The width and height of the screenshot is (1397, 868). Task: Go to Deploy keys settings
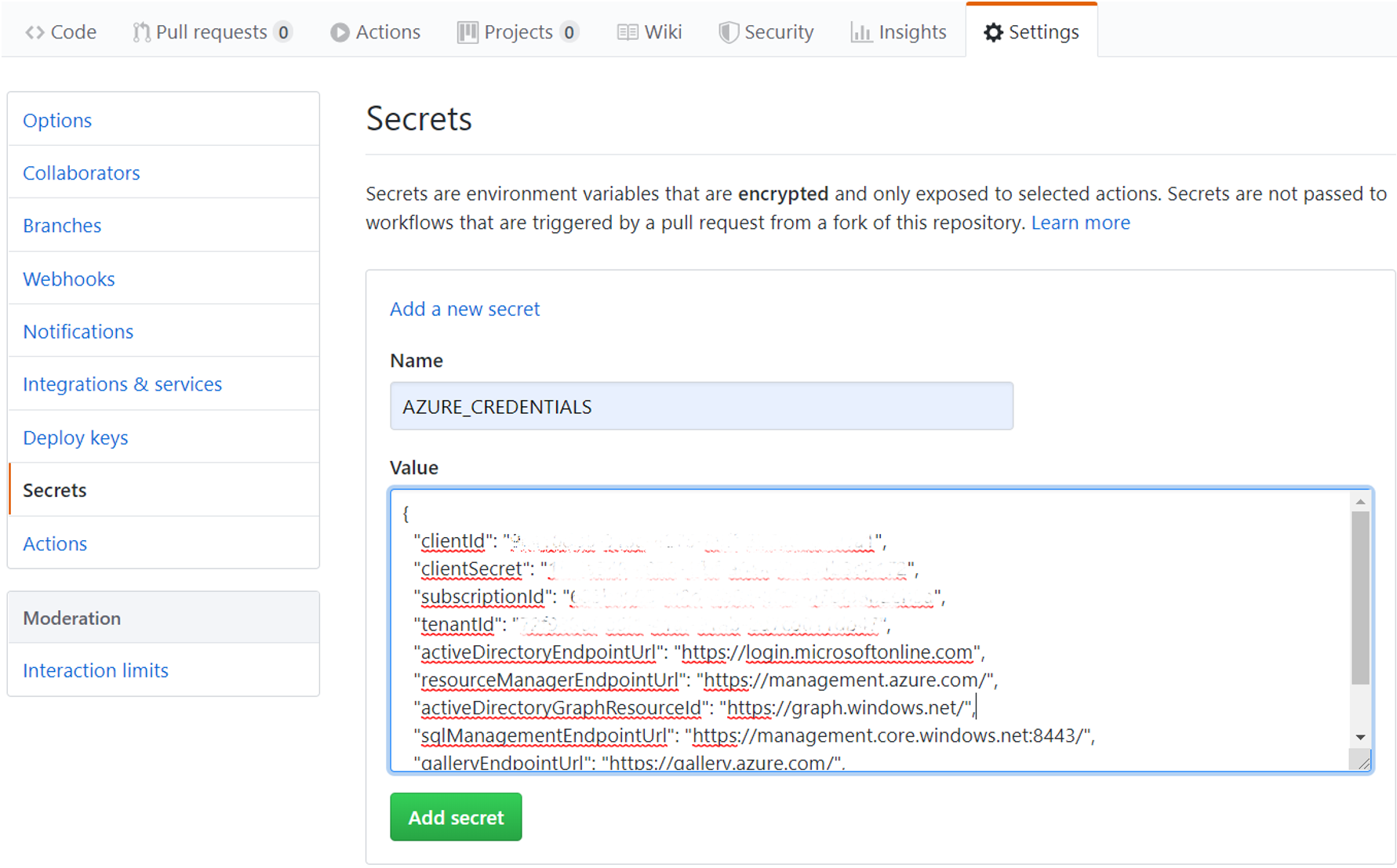163,437
